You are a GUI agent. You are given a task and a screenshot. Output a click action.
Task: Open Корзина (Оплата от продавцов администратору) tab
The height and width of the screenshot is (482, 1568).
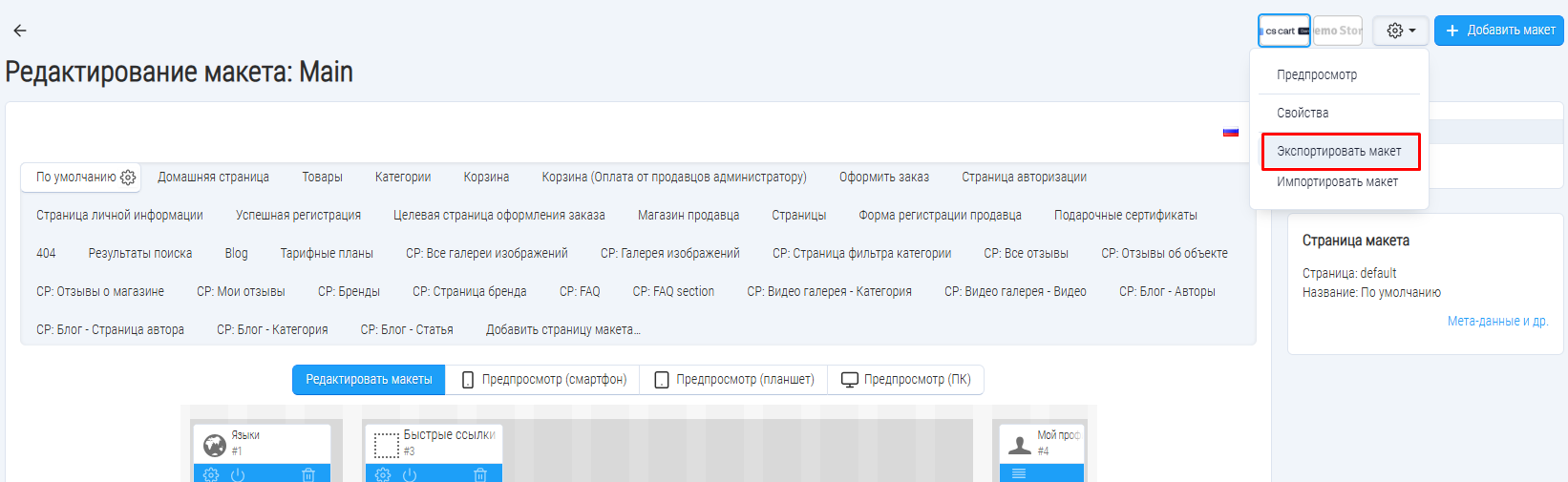coord(674,177)
